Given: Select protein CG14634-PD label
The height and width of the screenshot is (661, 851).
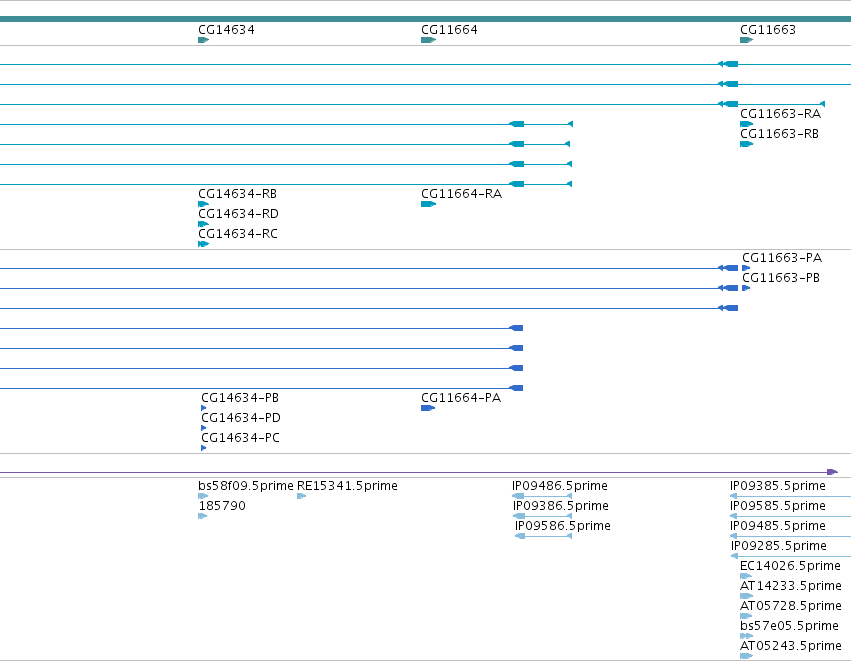Looking at the screenshot, I should pyautogui.click(x=241, y=418).
